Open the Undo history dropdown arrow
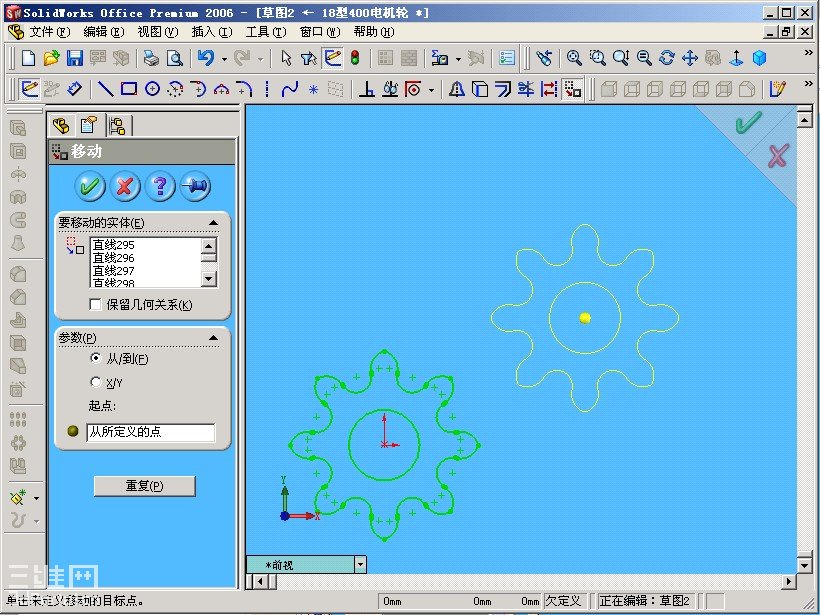 (x=224, y=59)
